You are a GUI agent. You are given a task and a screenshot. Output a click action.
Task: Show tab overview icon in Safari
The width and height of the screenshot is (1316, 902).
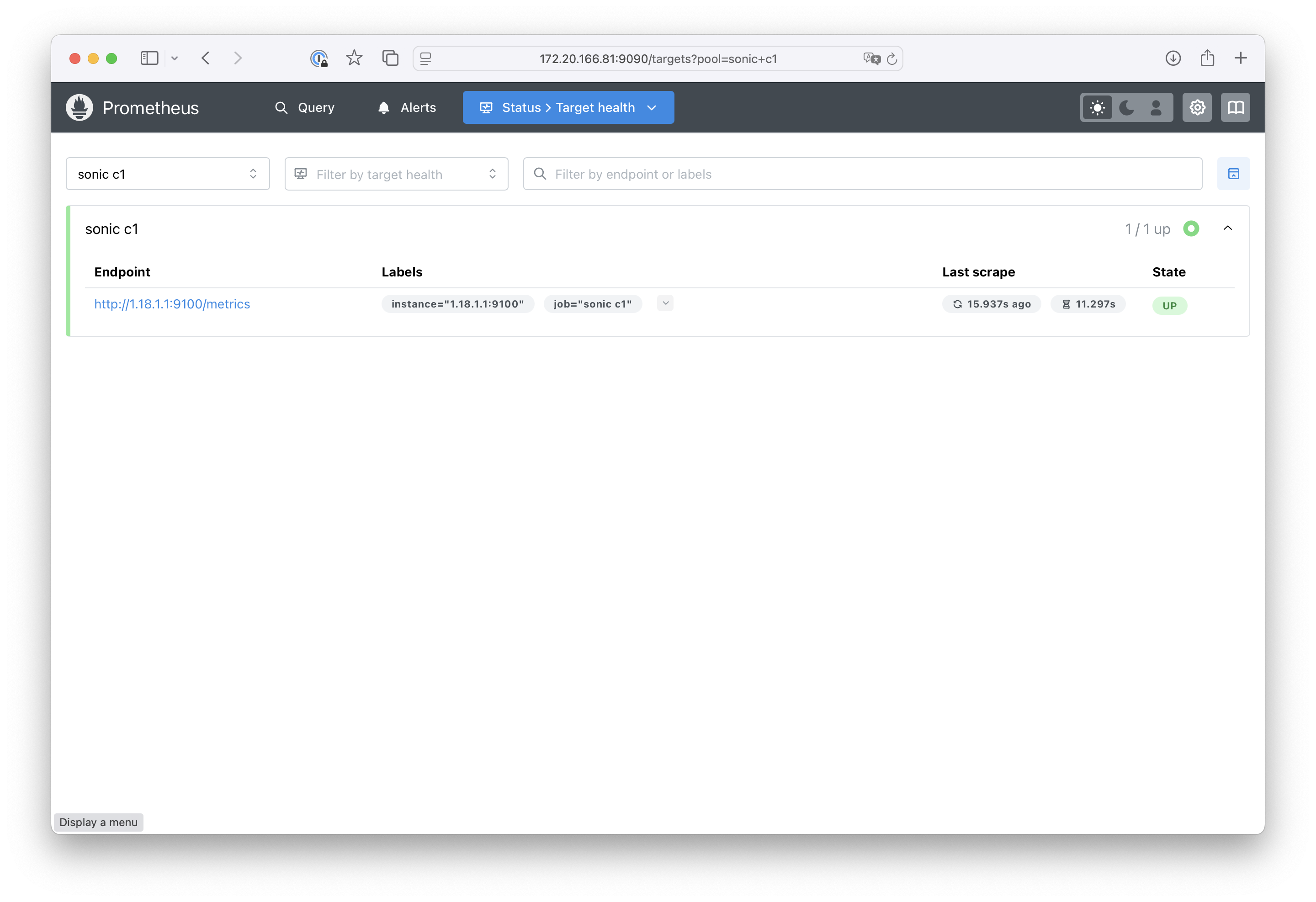click(x=390, y=58)
